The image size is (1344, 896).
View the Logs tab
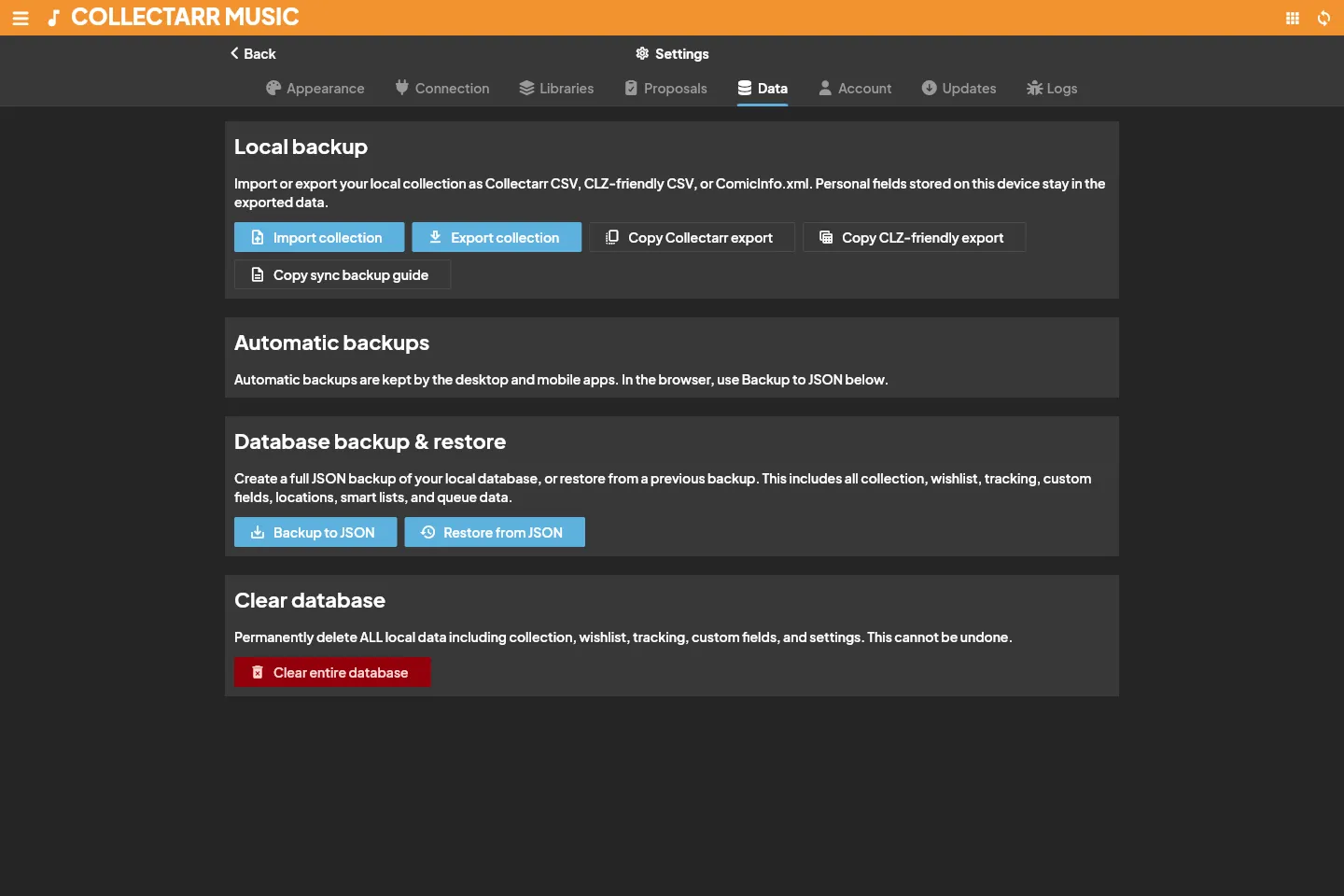click(1052, 88)
